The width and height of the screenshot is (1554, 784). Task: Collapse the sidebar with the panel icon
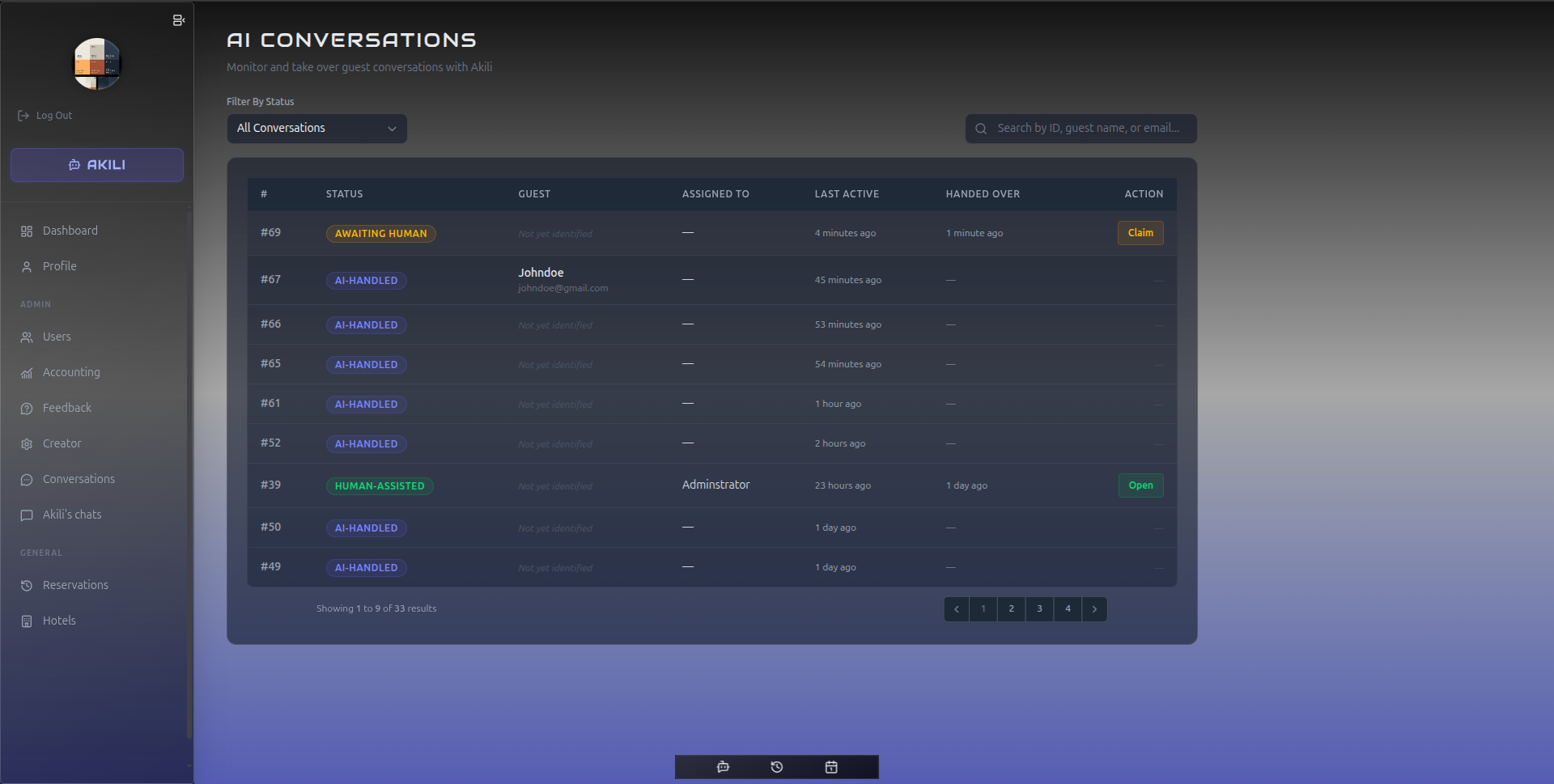(x=179, y=20)
